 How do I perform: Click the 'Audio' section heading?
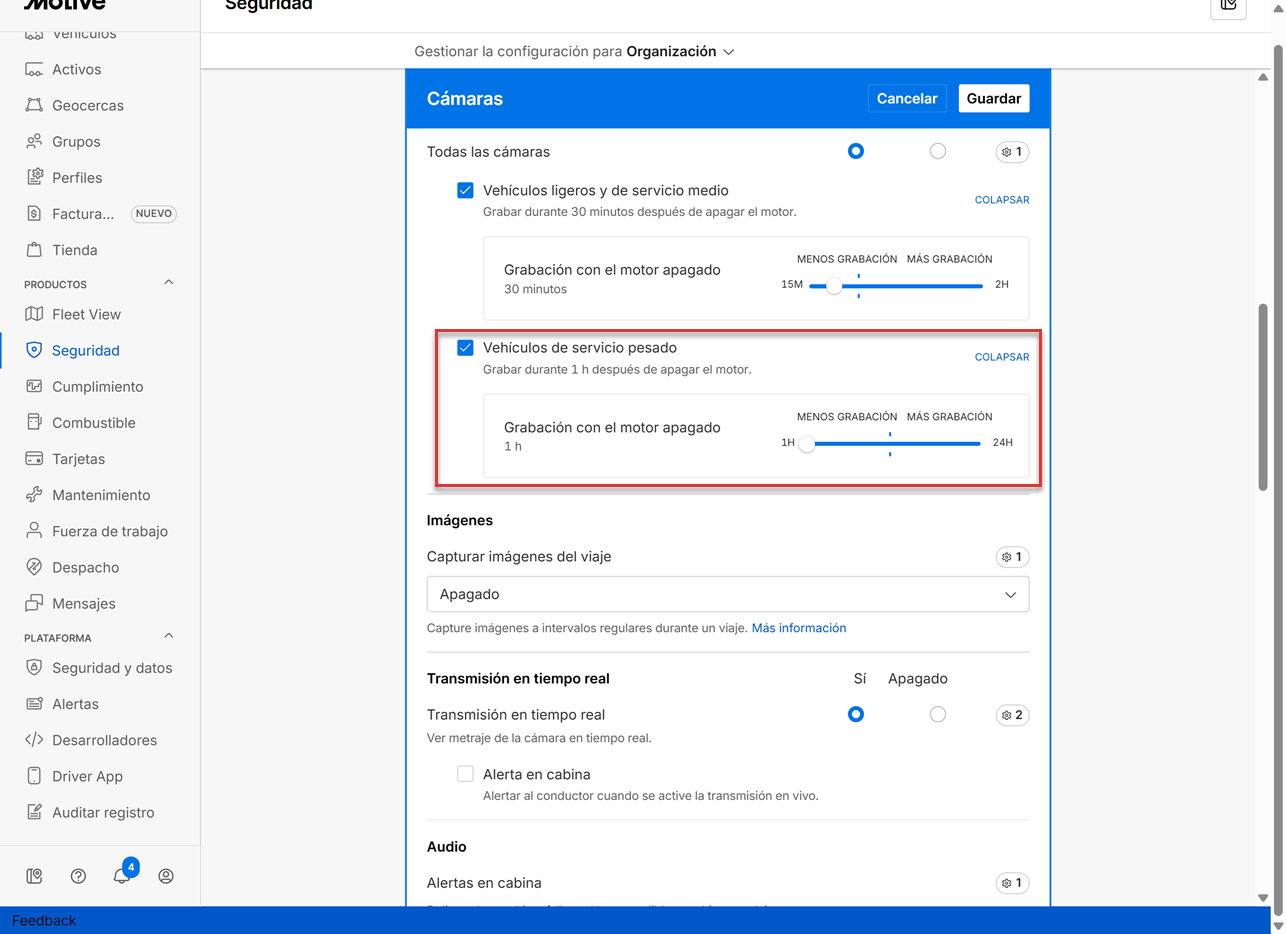click(447, 846)
